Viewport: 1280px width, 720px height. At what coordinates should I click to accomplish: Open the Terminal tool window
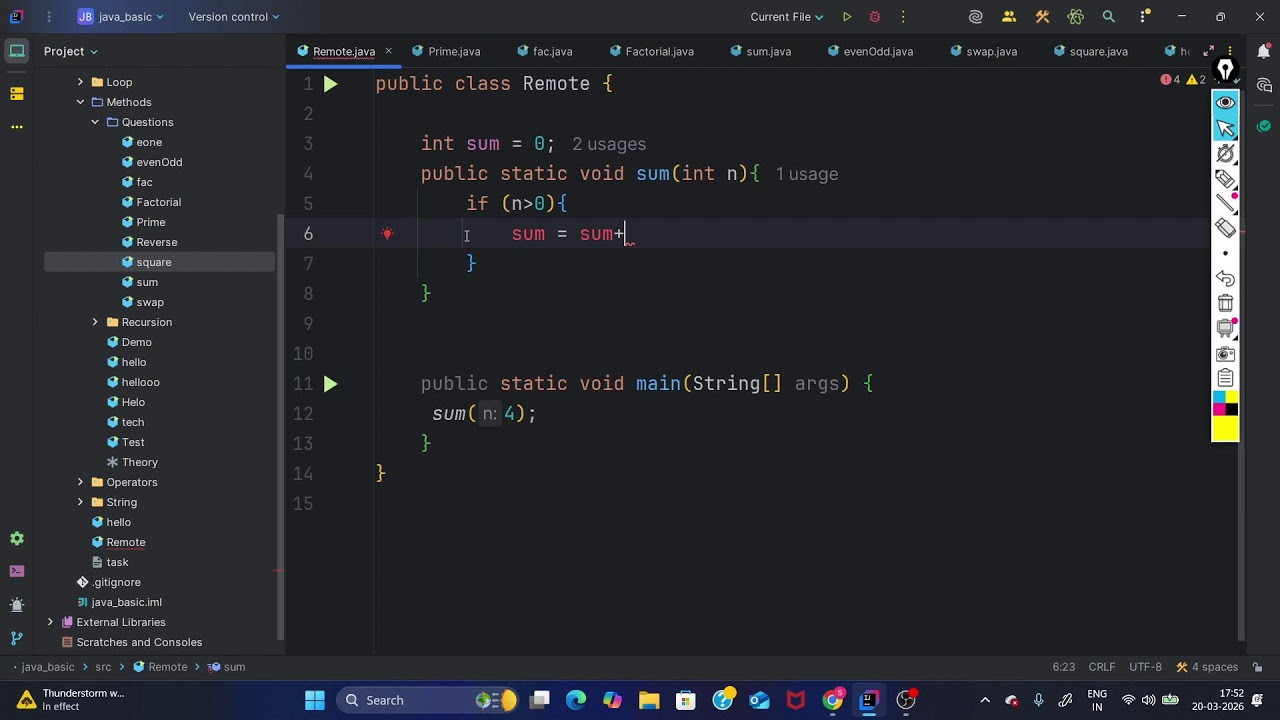[x=17, y=571]
